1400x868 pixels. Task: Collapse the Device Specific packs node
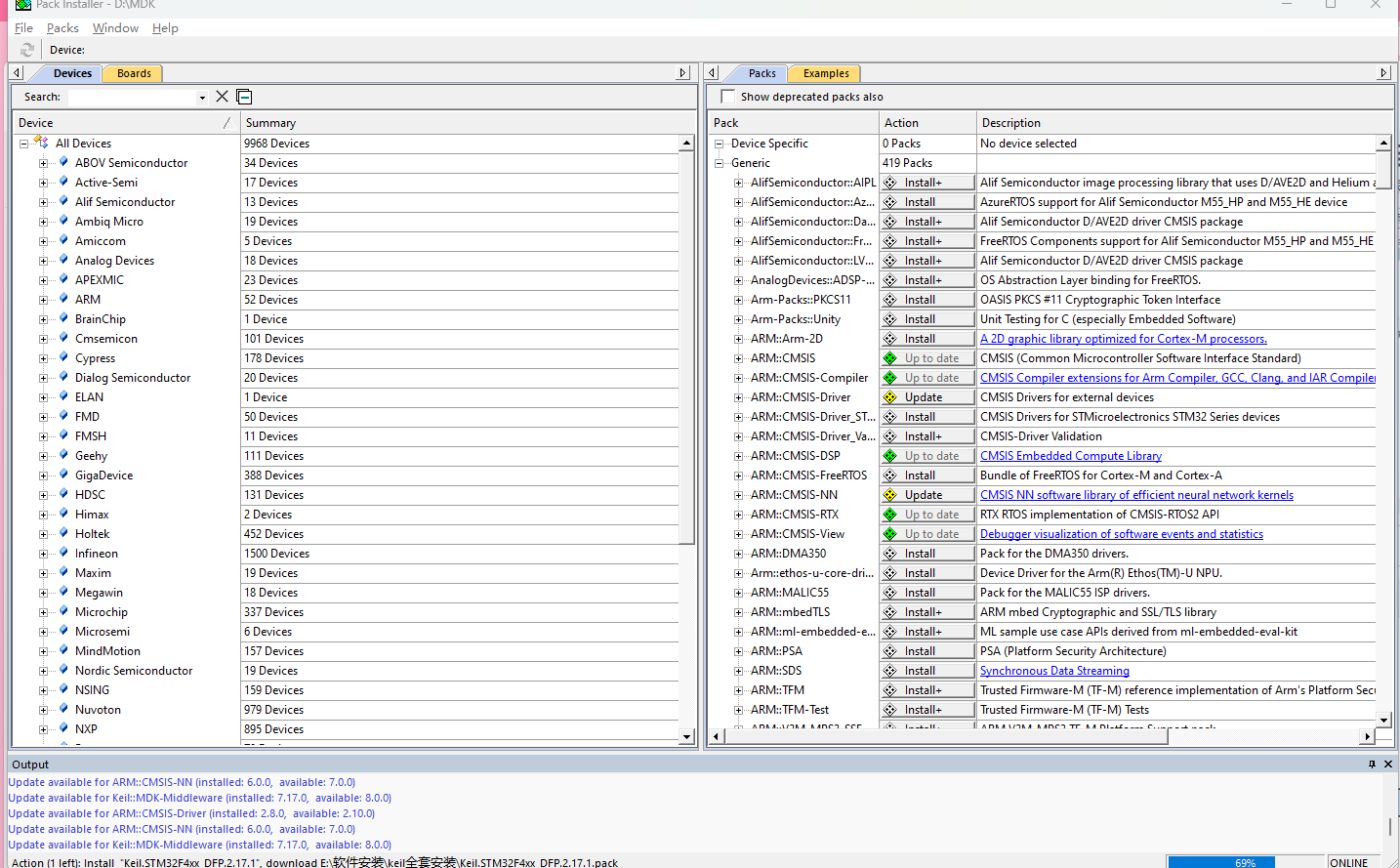tap(720, 144)
